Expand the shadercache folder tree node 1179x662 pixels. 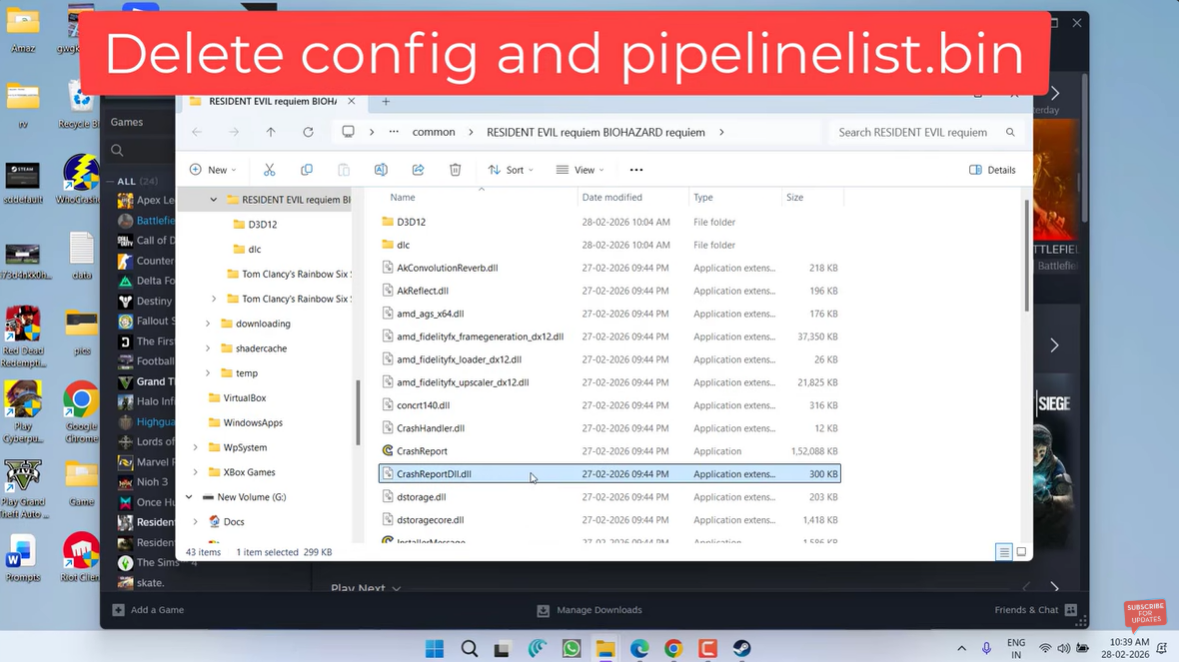point(208,349)
